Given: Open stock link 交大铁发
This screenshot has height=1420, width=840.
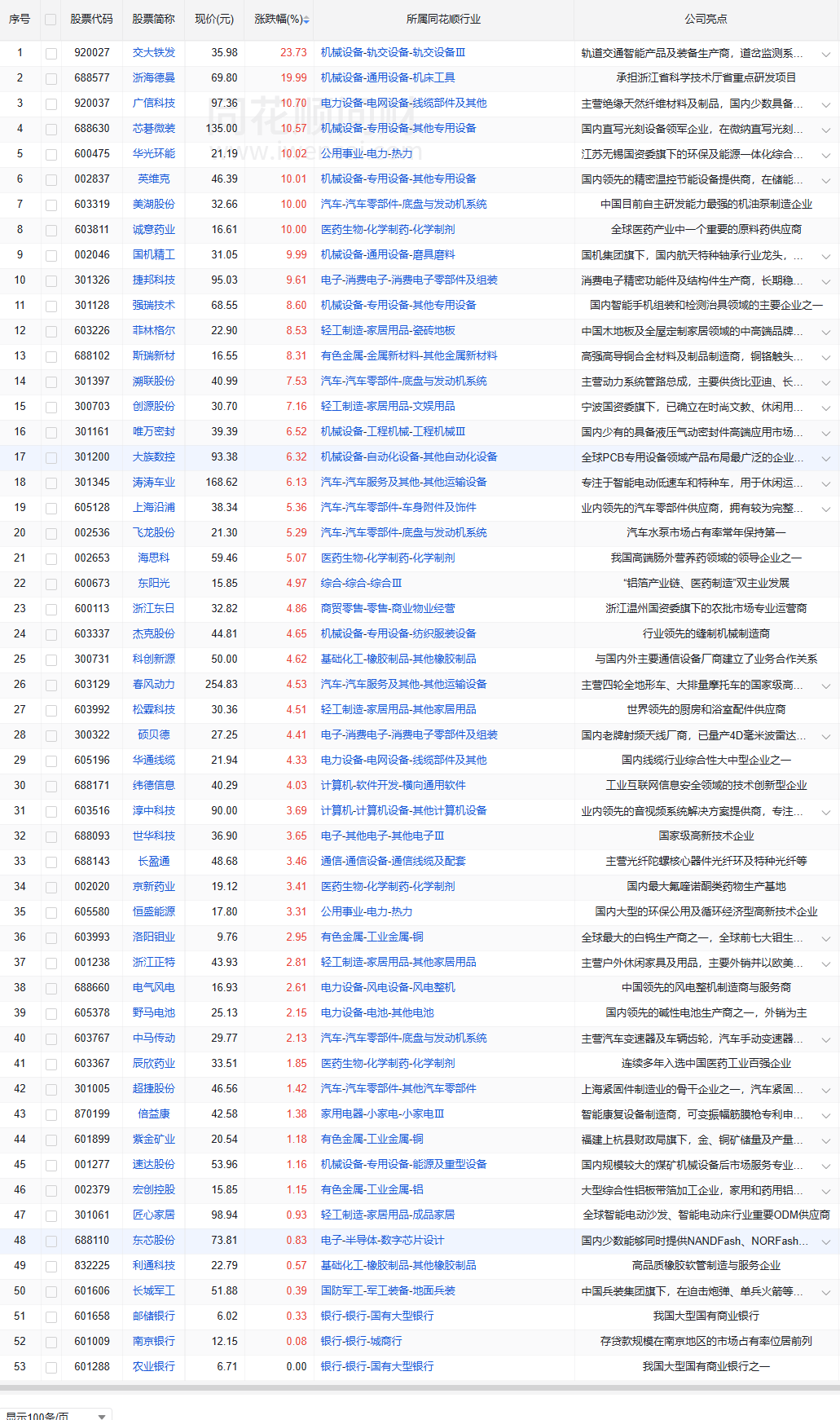Looking at the screenshot, I should [x=154, y=52].
